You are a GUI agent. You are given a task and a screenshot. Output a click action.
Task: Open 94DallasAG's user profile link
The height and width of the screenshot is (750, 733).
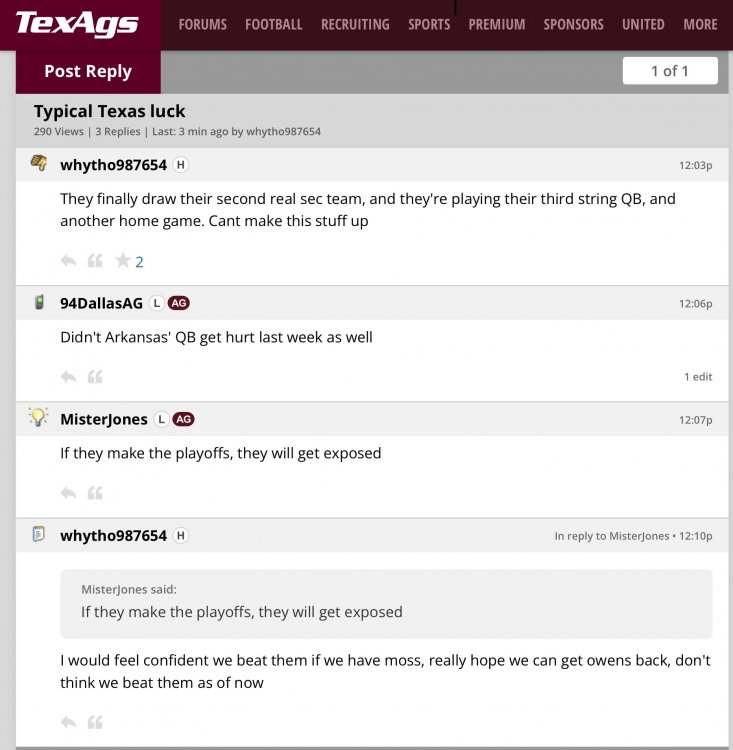(101, 303)
